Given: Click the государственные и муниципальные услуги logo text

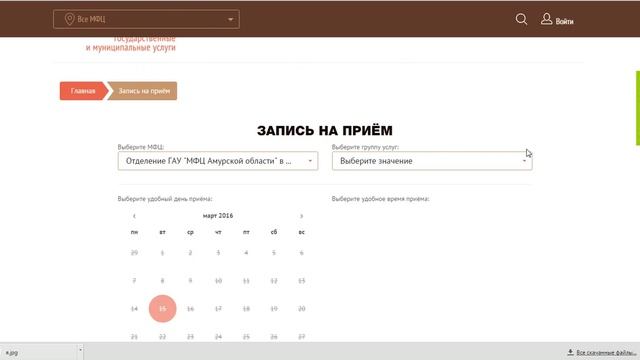Looking at the screenshot, I should 131,43.
